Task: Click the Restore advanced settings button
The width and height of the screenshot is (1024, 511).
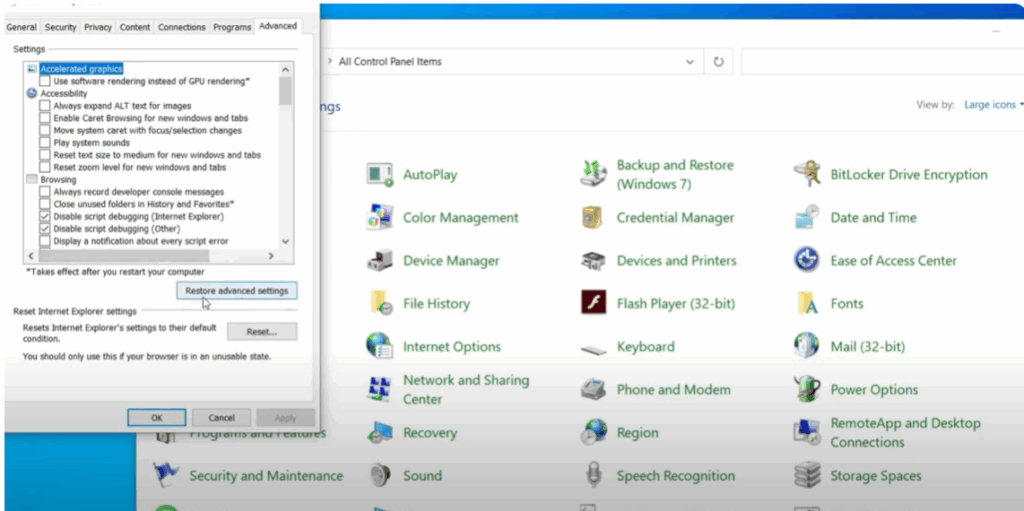Action: point(236,291)
